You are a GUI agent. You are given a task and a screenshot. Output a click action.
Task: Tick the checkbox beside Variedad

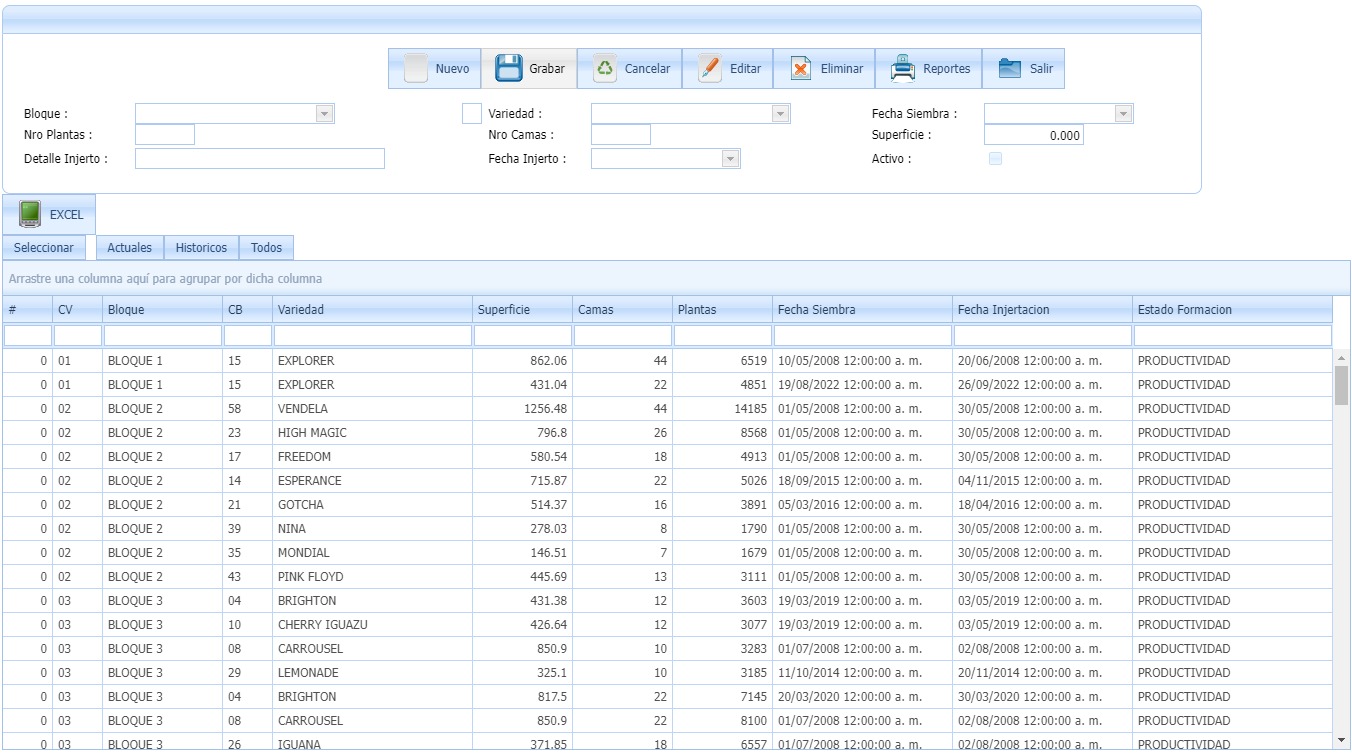(471, 114)
